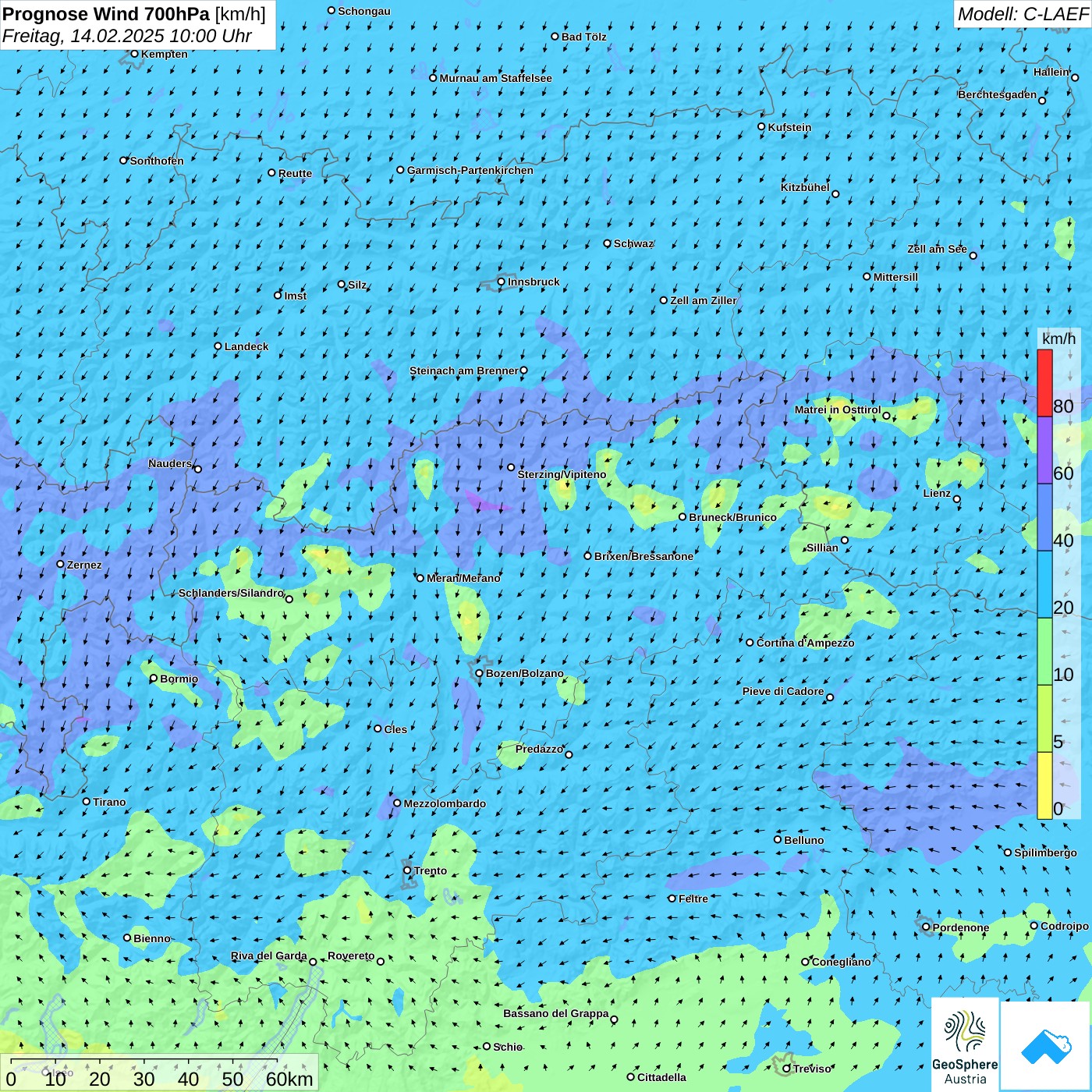1092x1092 pixels.
Task: Click the Schlanders/Silandro label
Action: tap(231, 593)
